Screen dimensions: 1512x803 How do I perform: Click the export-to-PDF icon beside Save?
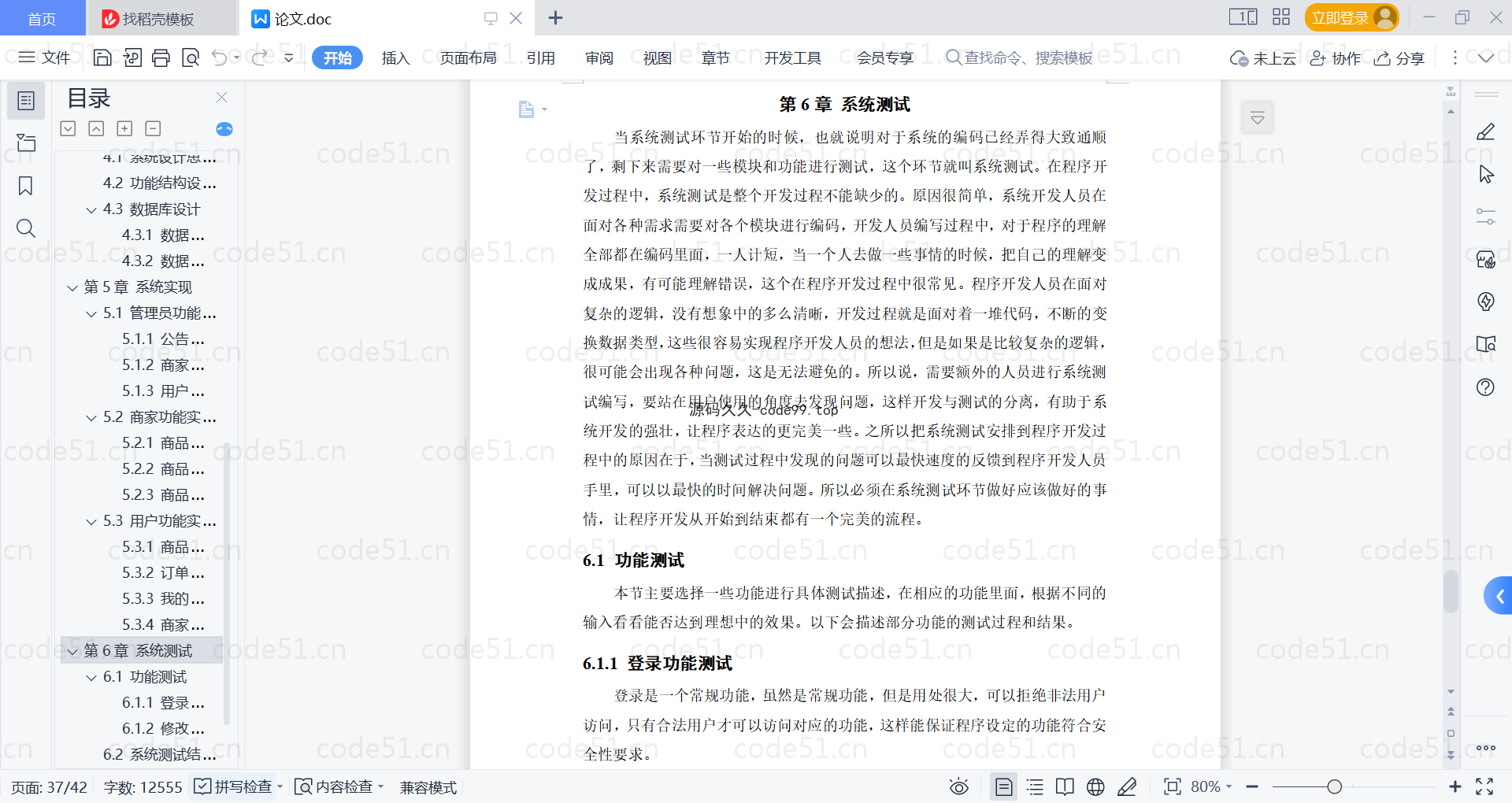pyautogui.click(x=132, y=57)
